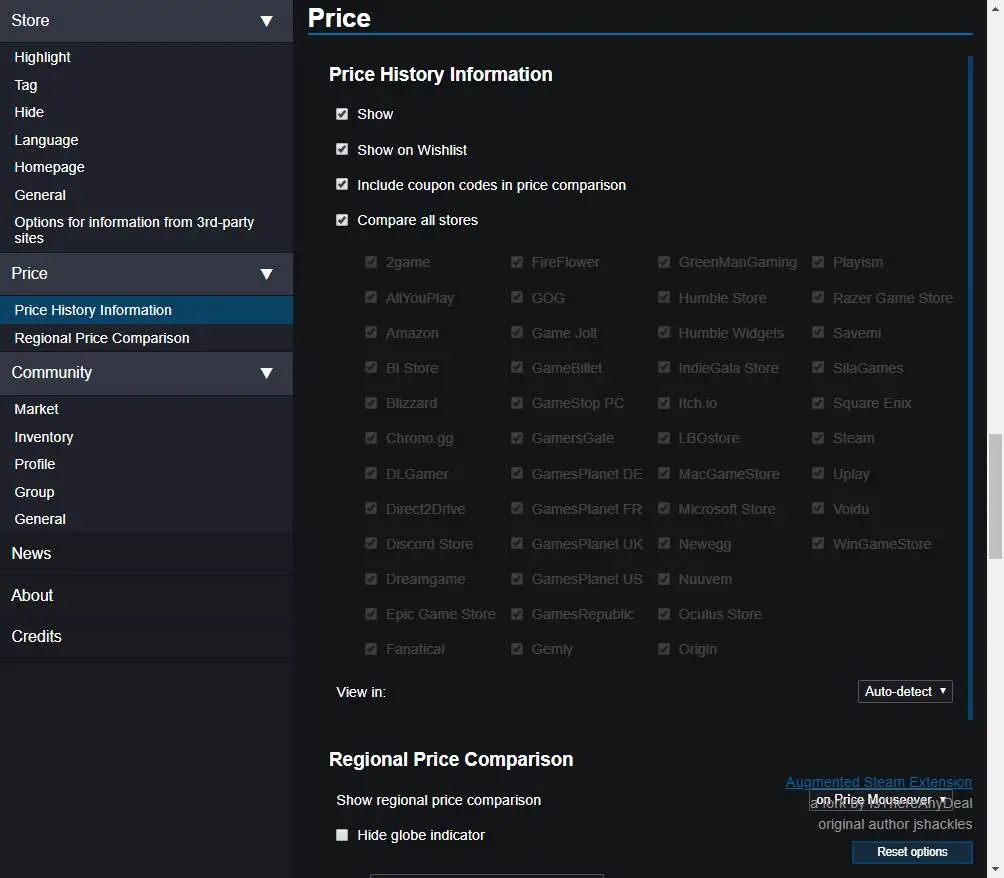Click the page vertical scrollbar thumb
Image resolution: width=1004 pixels, height=878 pixels.
pyautogui.click(x=995, y=495)
